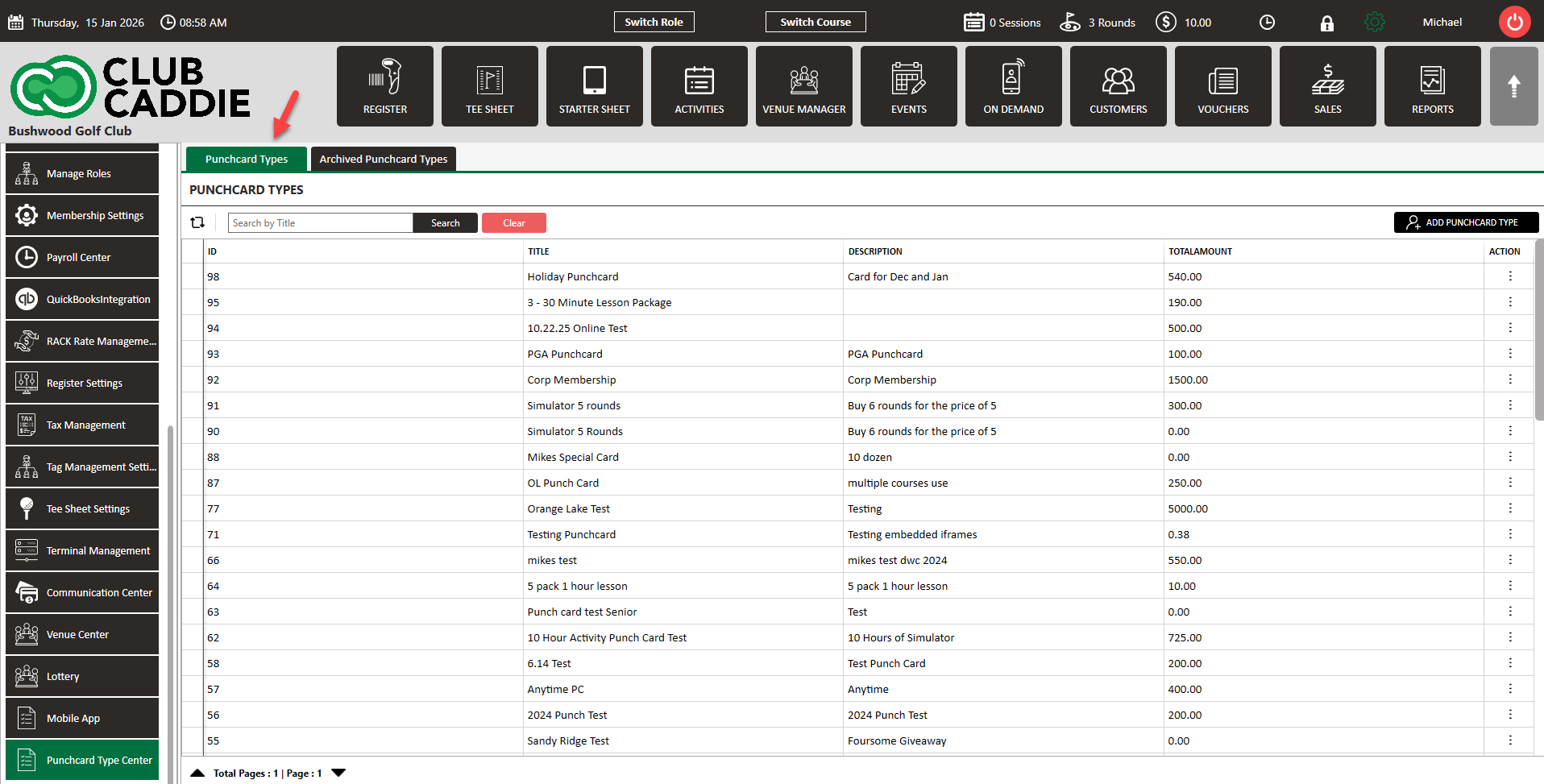Expand the page dropdown arrow at bottom
1544x784 pixels.
(x=338, y=773)
